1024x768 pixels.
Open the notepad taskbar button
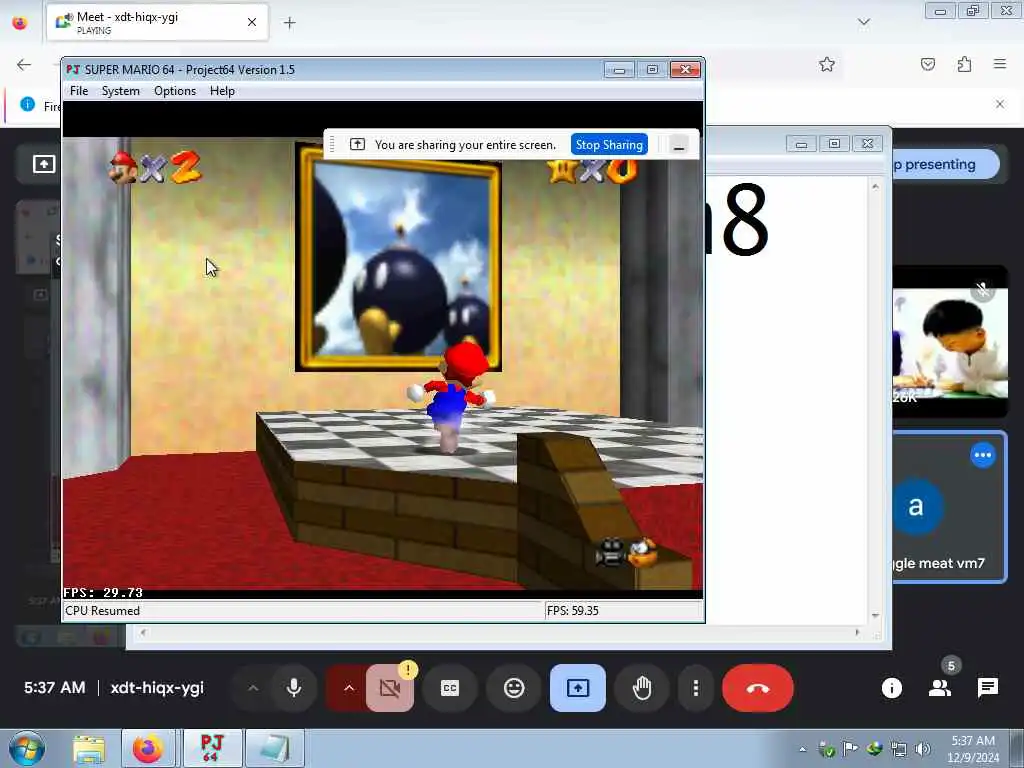(275, 749)
